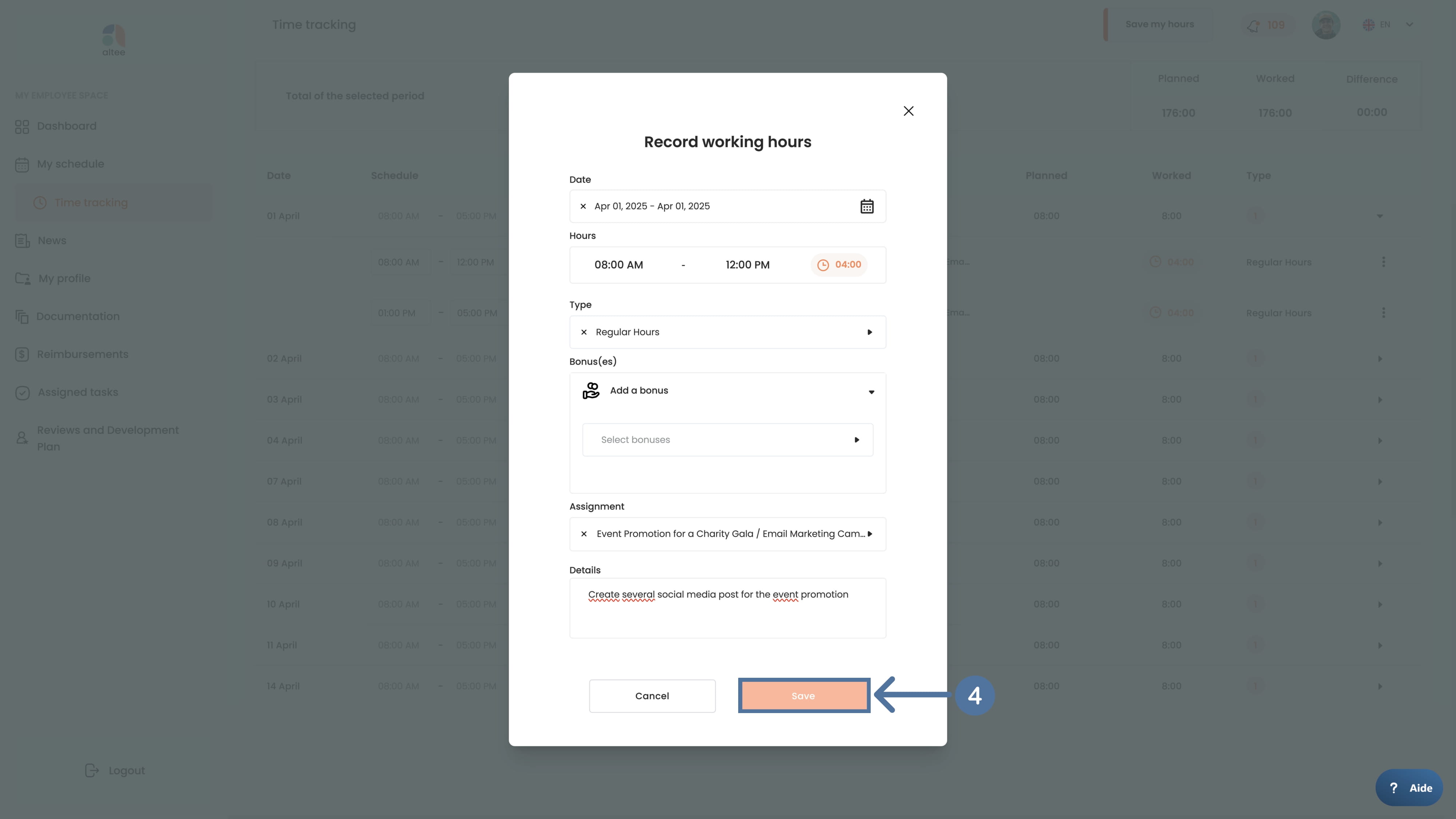Click the Time tracking clock icon

(40, 202)
